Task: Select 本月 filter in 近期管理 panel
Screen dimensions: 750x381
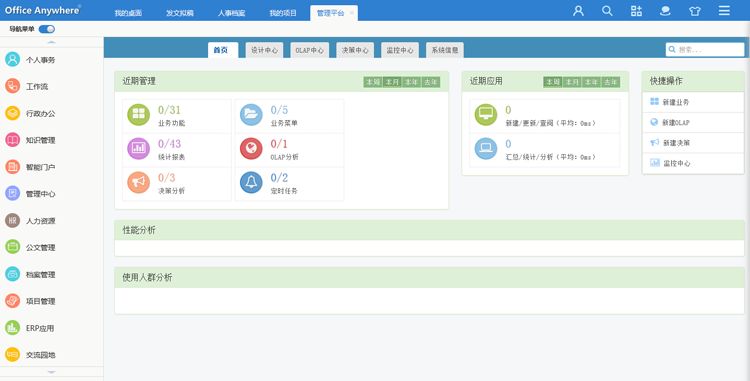Action: click(392, 82)
